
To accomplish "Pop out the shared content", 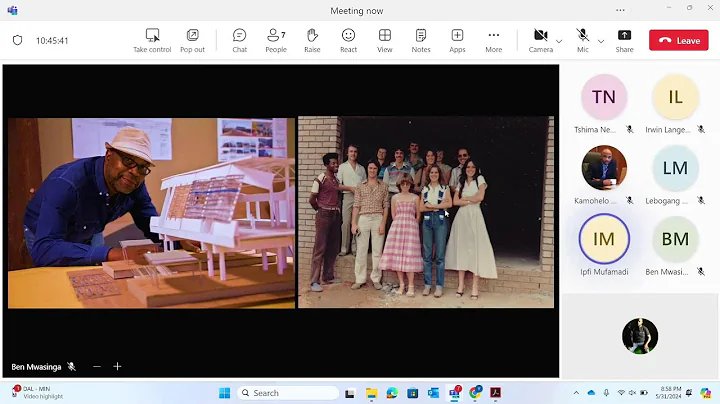I will (192, 36).
